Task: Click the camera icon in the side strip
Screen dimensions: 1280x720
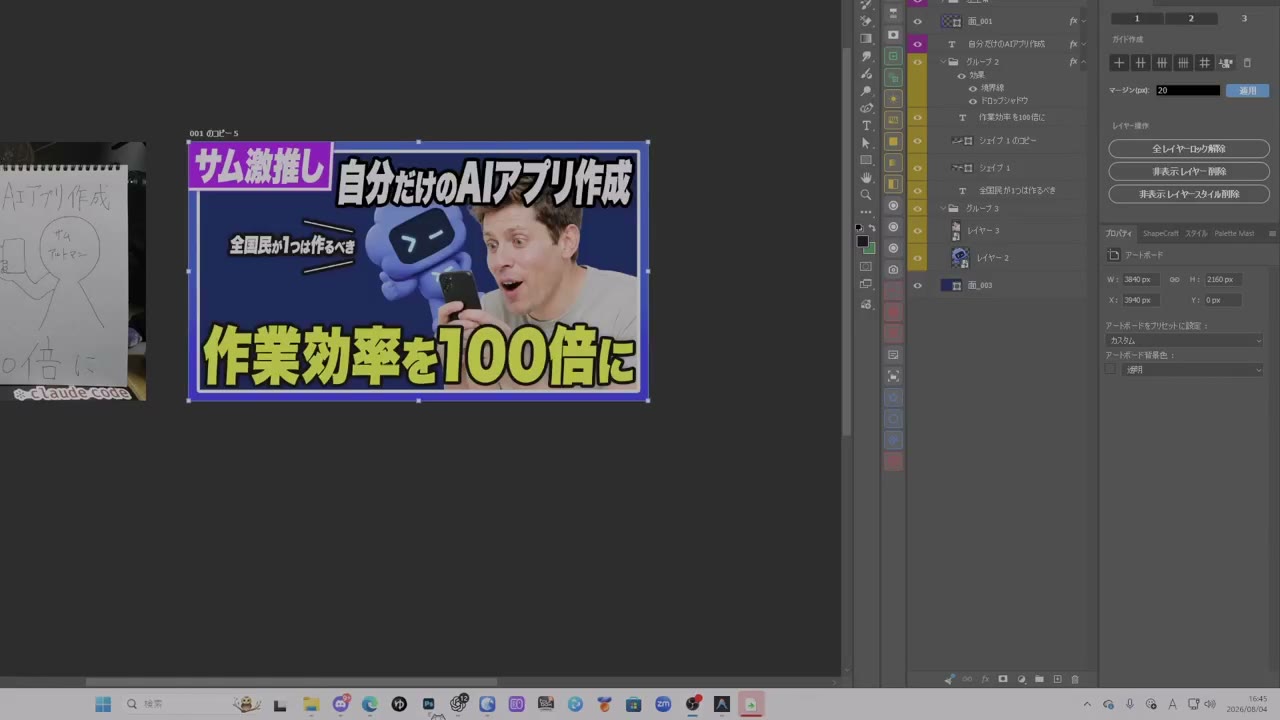Action: tap(893, 270)
